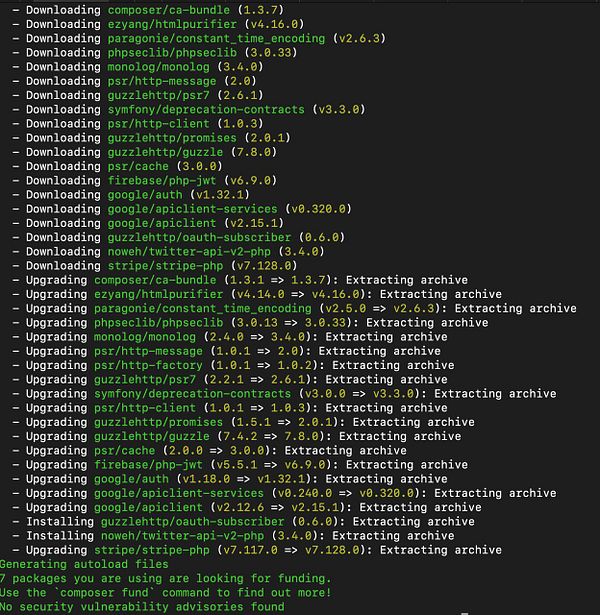The height and width of the screenshot is (615, 600).
Task: Click the Downloading stripe/stripe-php (v7.128.0) line
Action: (155, 266)
